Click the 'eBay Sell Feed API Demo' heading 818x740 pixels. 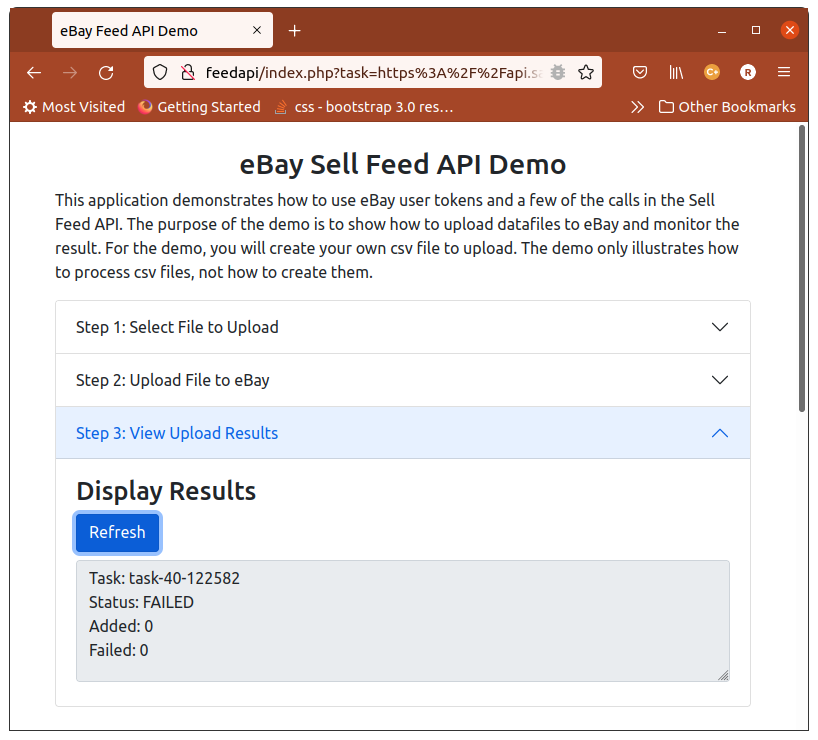(x=403, y=165)
